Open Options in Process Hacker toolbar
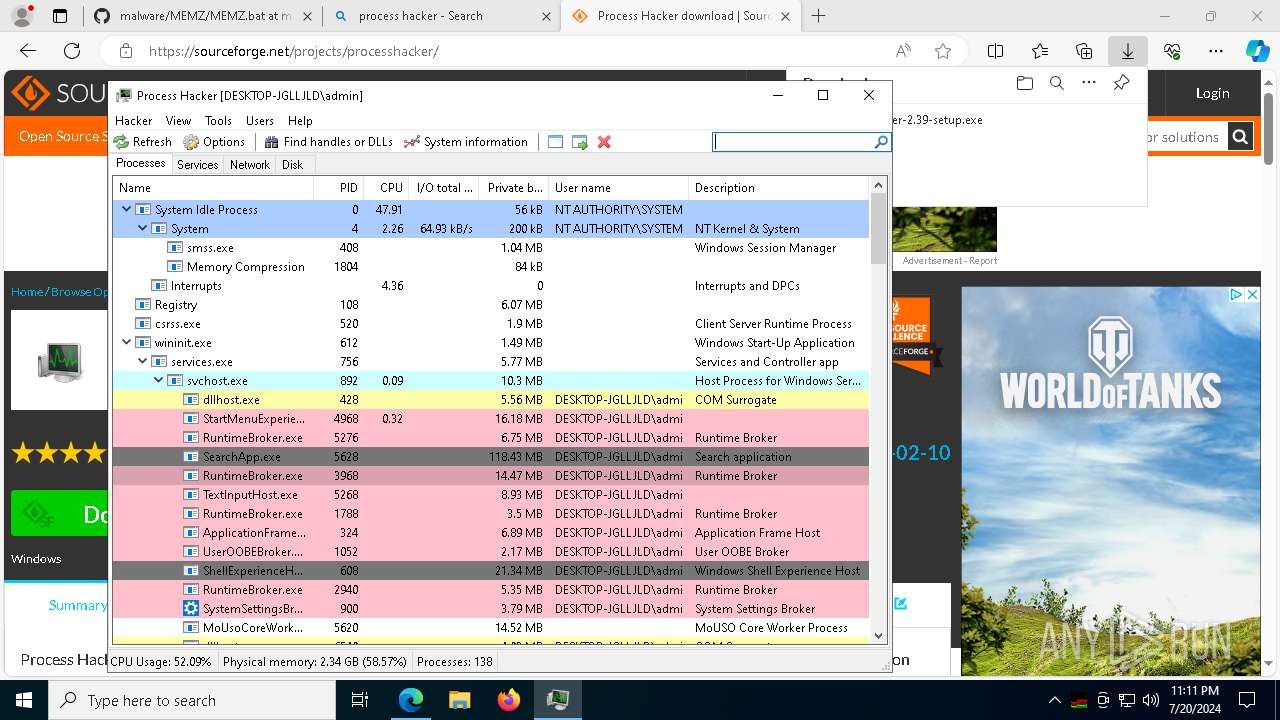 (214, 142)
